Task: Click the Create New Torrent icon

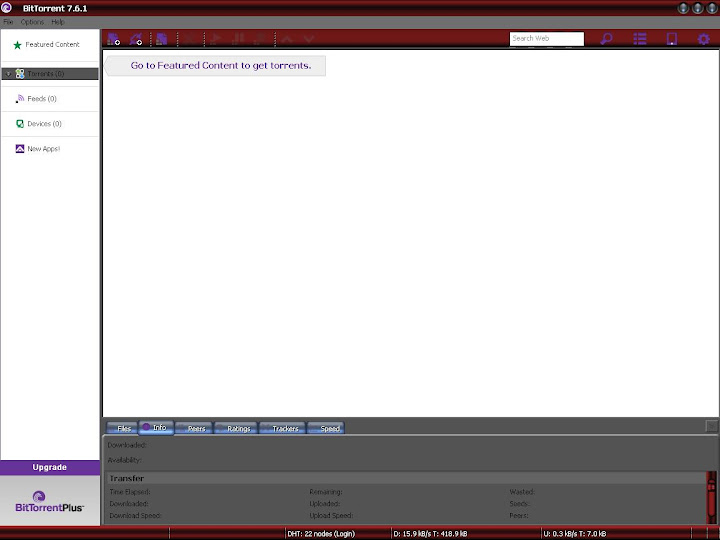Action: [x=161, y=39]
